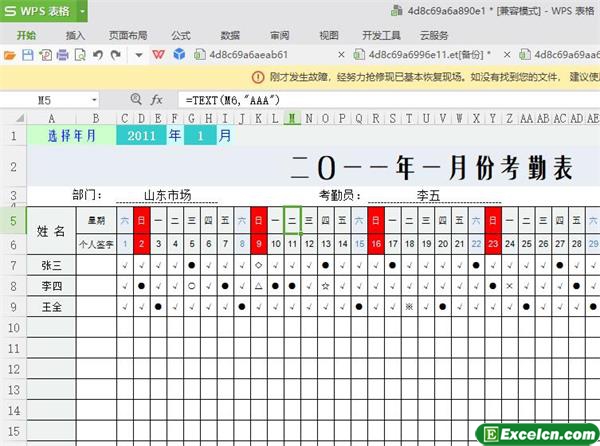The width and height of the screenshot is (600, 446).
Task: Click the export to PDF icon
Action: point(45,55)
